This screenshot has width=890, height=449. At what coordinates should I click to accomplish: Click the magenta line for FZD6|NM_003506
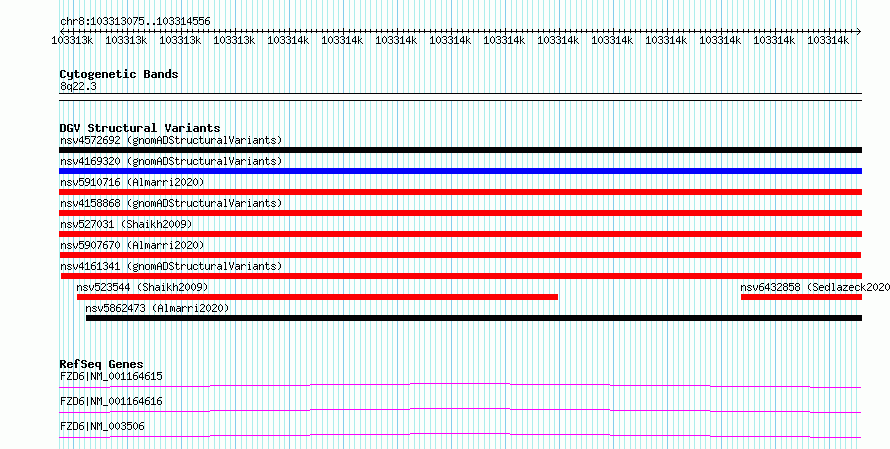click(460, 435)
